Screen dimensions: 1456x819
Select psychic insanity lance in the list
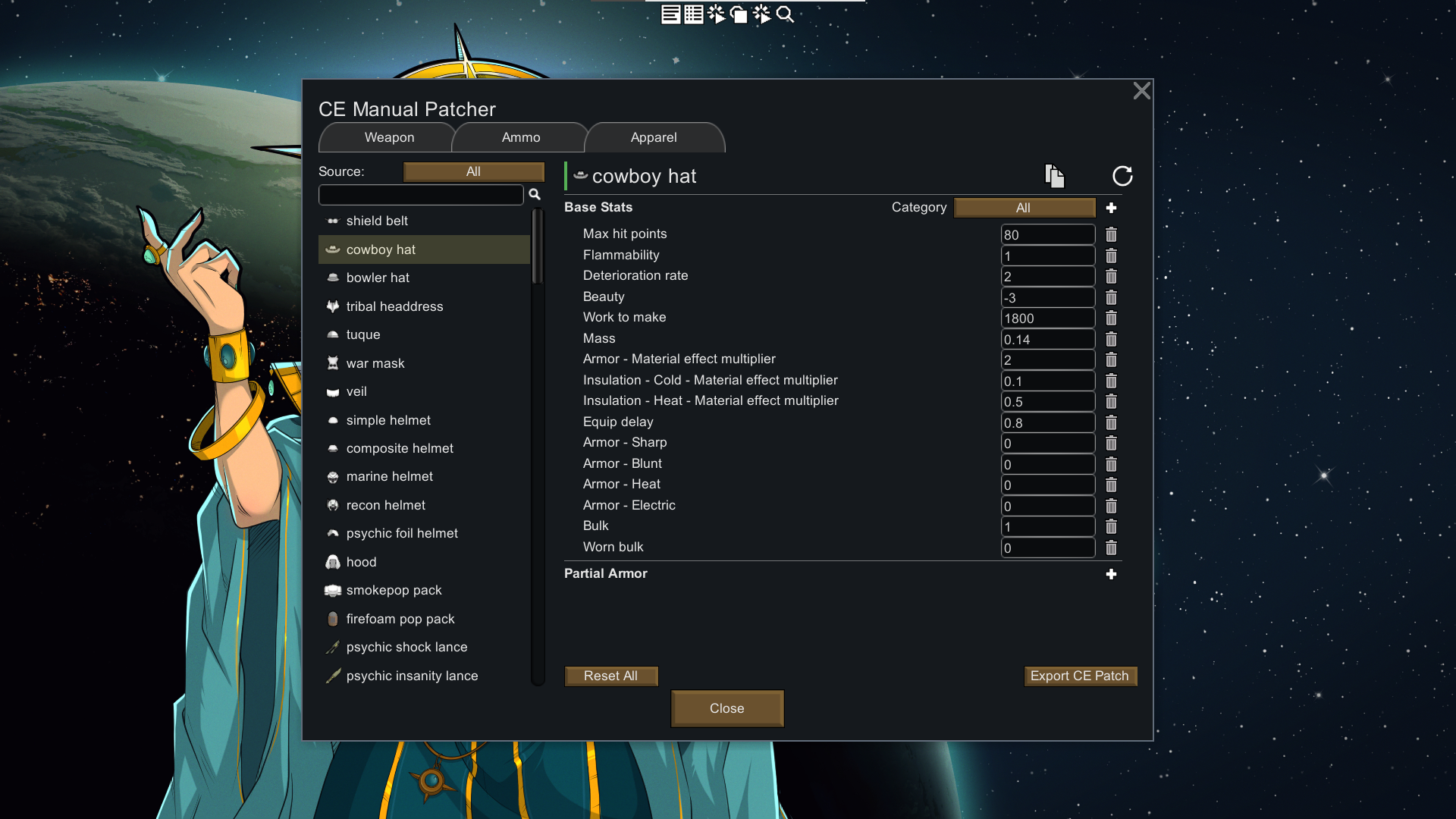click(x=424, y=676)
